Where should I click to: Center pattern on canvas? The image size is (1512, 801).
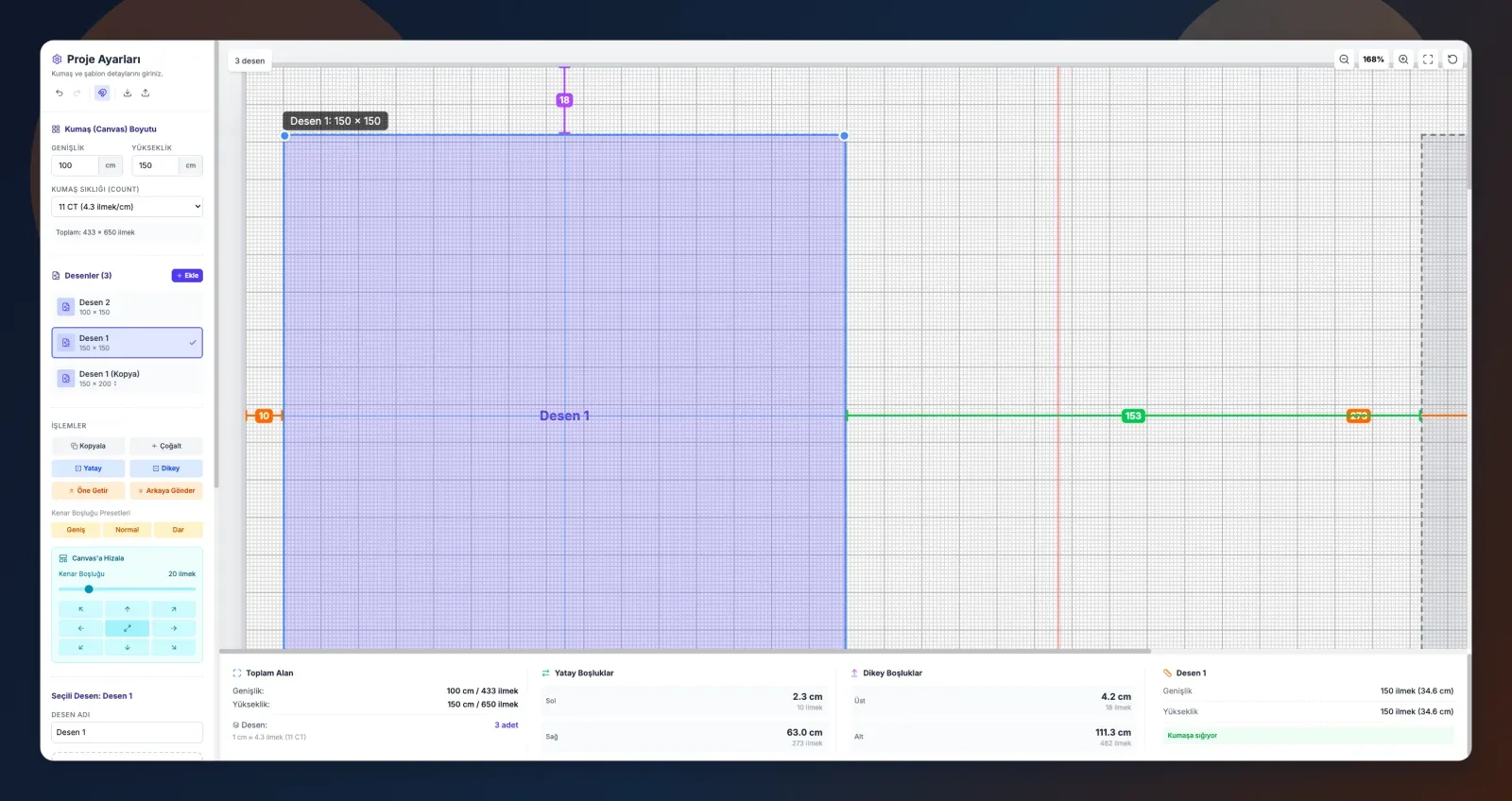click(x=127, y=628)
